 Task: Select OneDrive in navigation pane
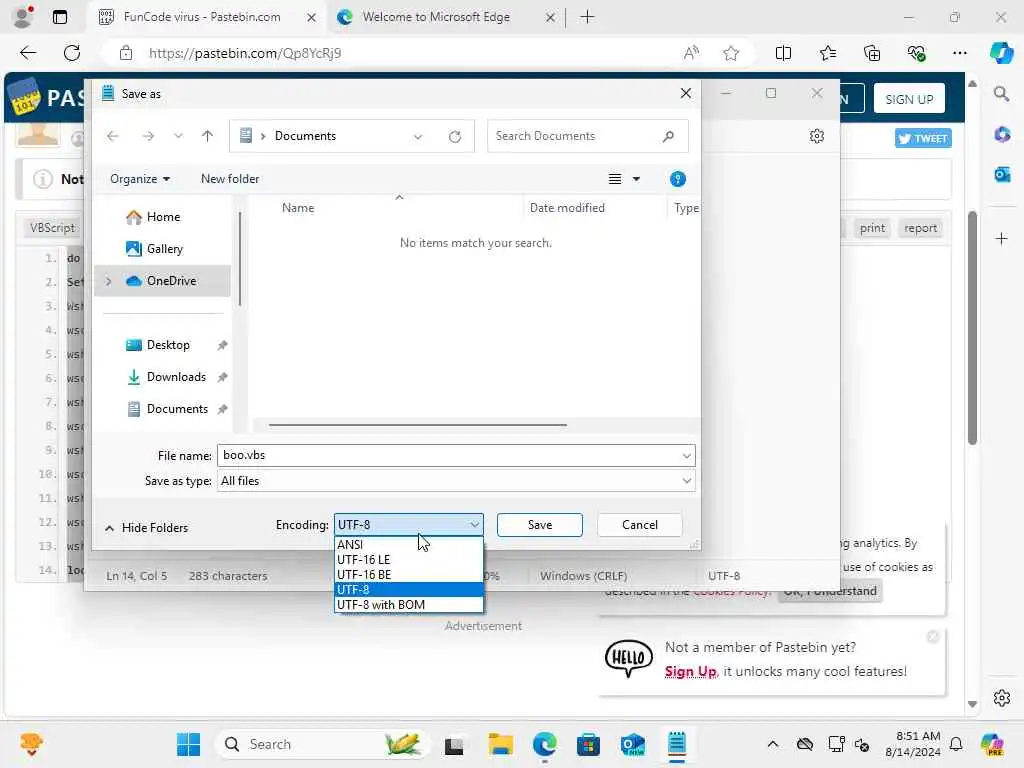(161, 281)
